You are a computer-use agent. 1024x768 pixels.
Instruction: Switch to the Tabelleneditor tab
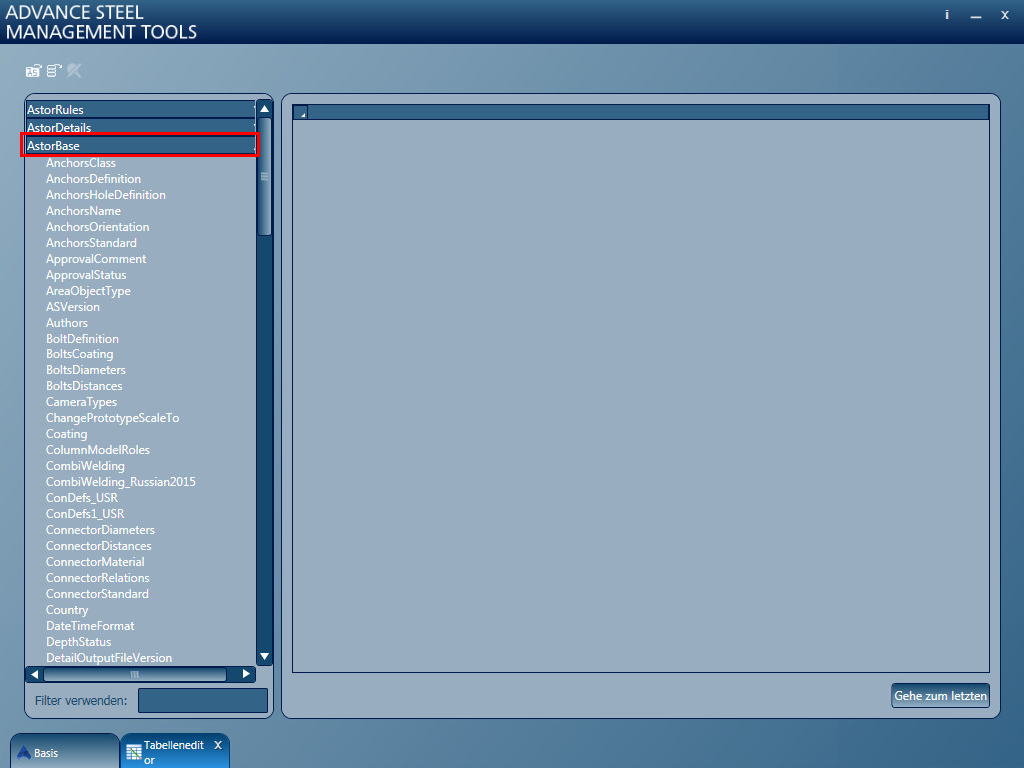pos(175,752)
